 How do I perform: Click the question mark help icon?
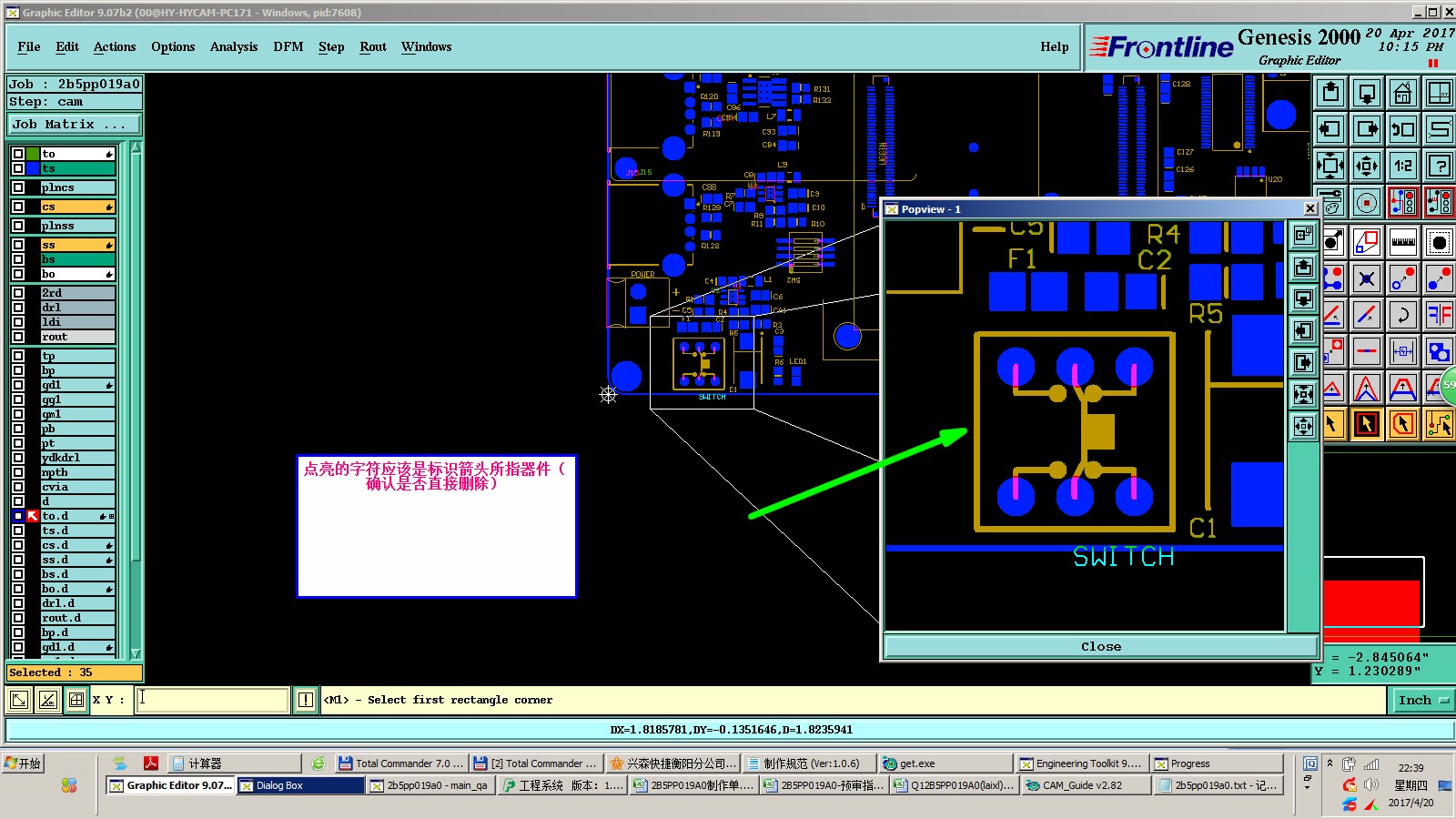click(1440, 165)
